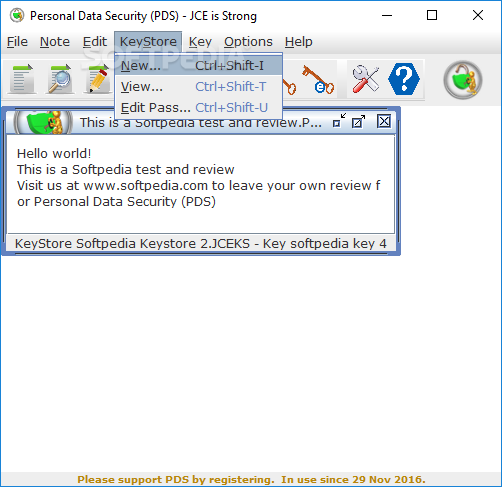Click the edit note pencil icon

pyautogui.click(x=98, y=79)
